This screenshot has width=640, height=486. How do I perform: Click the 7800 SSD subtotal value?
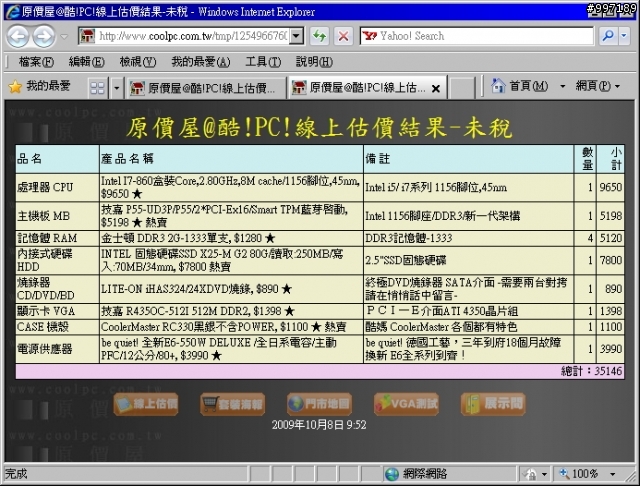(x=611, y=260)
